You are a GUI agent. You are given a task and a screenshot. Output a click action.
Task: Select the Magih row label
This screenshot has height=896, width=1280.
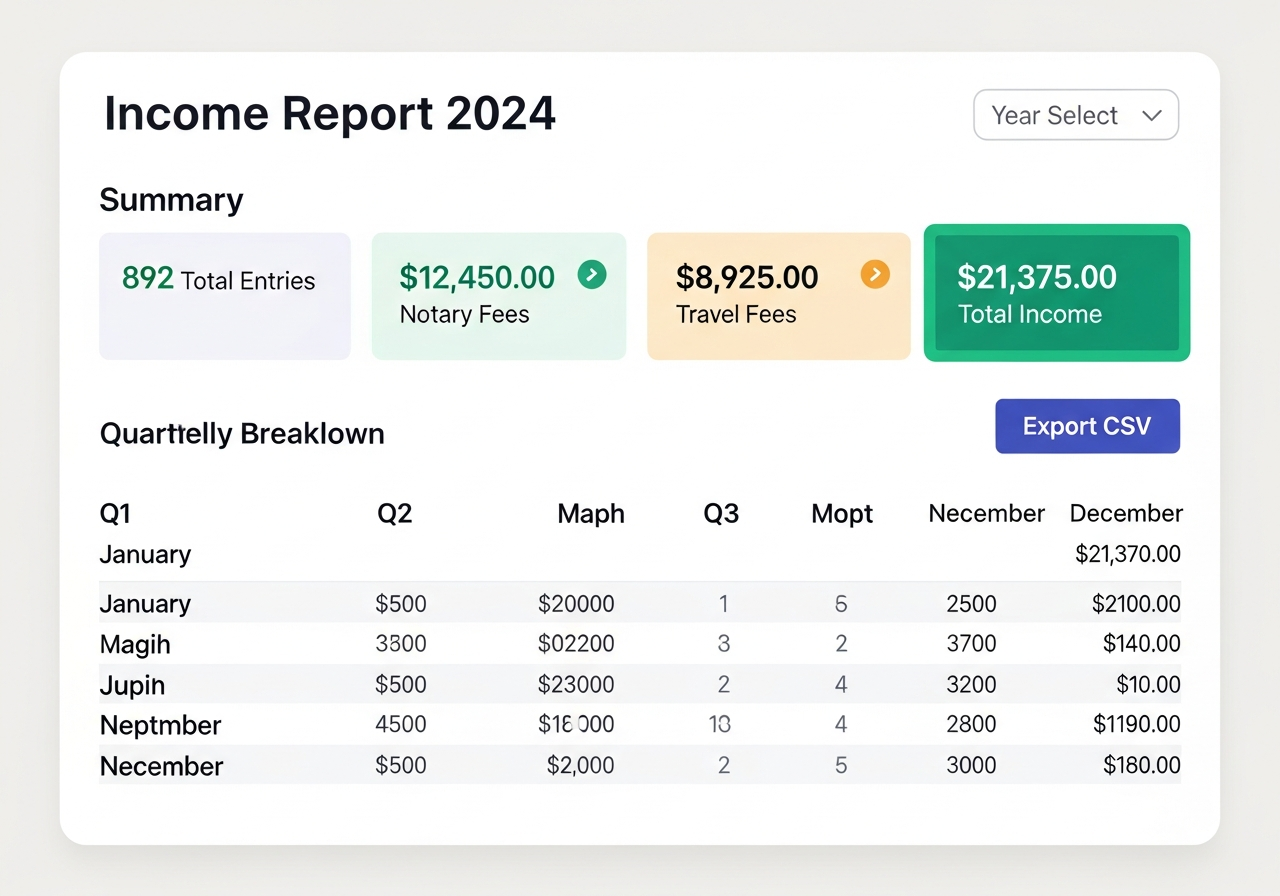pos(135,645)
